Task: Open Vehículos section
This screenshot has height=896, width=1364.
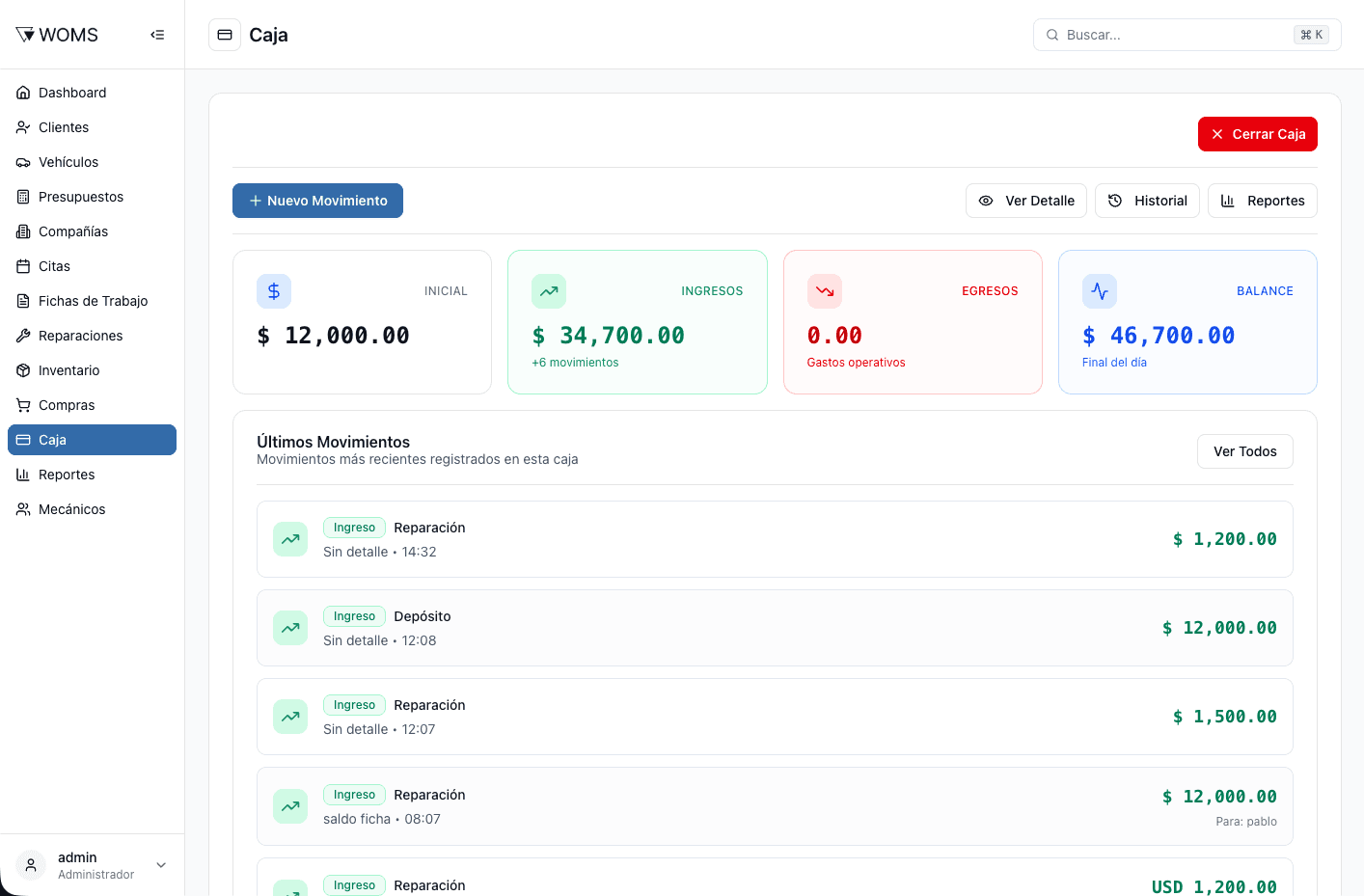Action: click(92, 162)
